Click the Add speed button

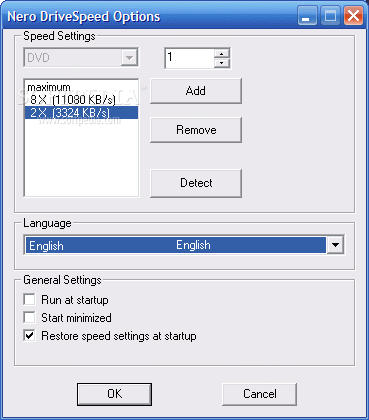point(196,91)
